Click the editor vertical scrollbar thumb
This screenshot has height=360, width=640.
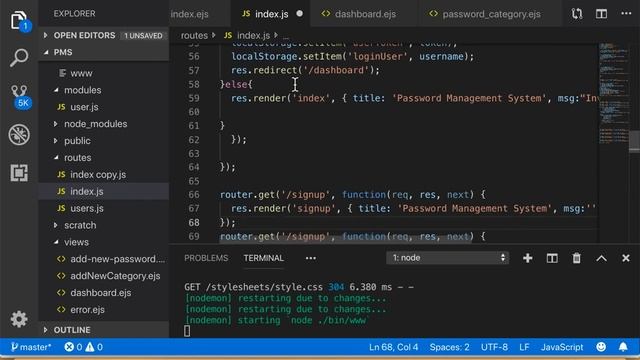click(x=634, y=141)
